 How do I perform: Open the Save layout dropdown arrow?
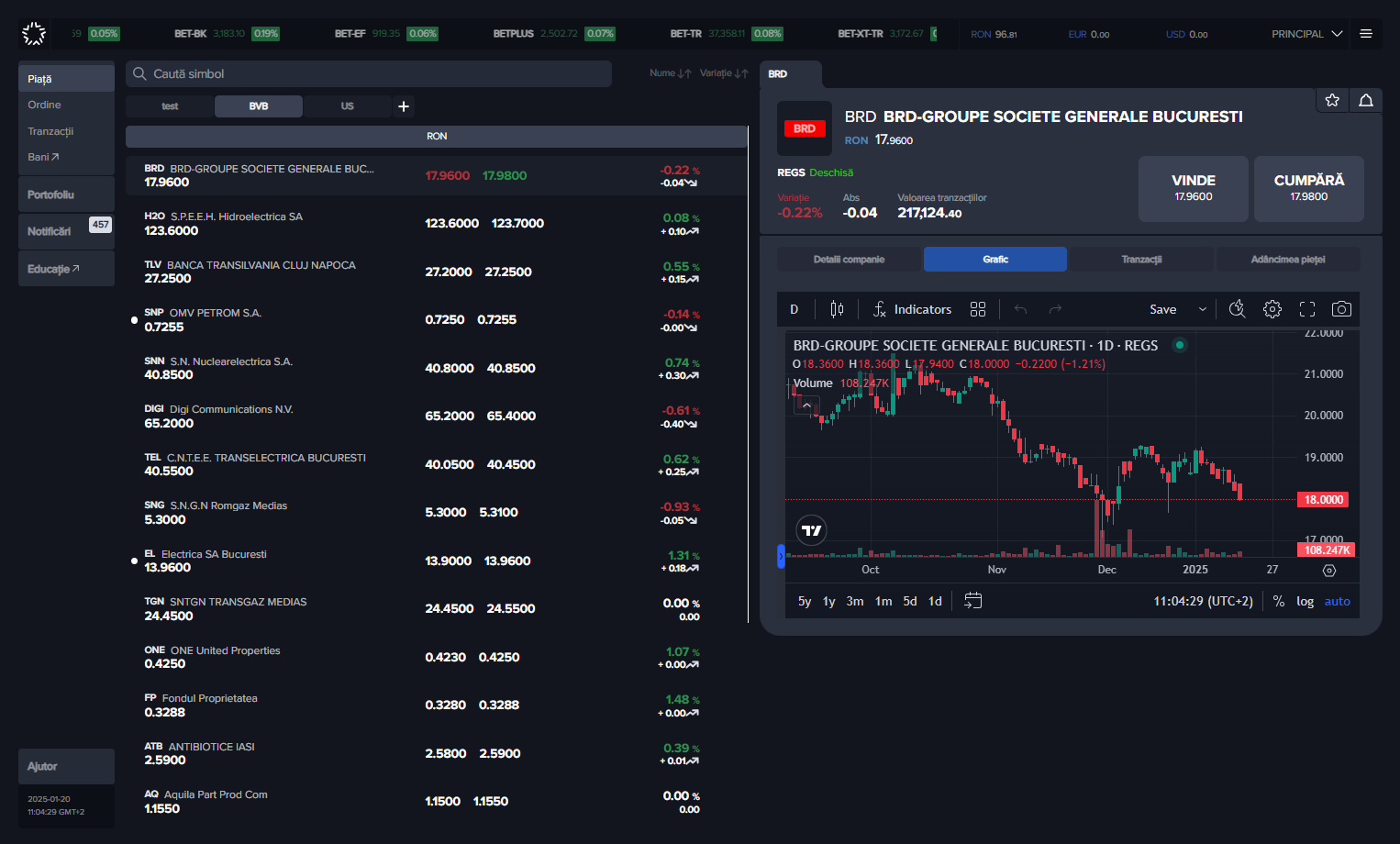[x=1202, y=309]
